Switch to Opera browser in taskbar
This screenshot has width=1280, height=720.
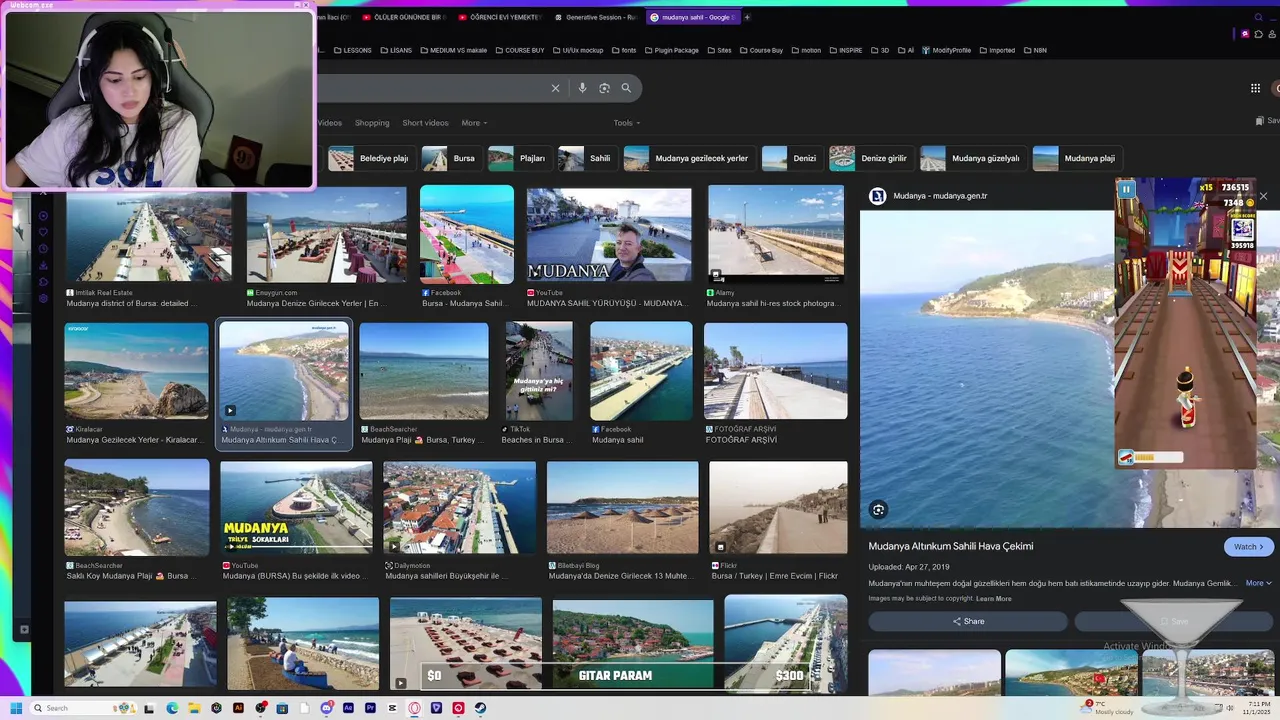pyautogui.click(x=414, y=708)
